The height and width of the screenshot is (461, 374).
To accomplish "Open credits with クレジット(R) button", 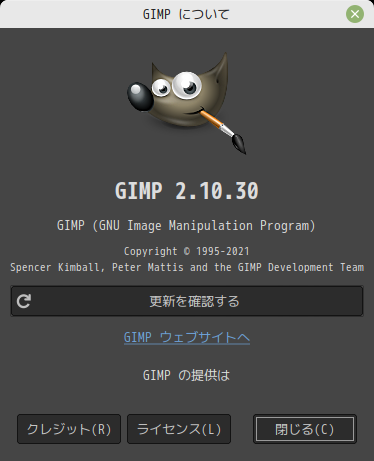I will pos(69,429).
